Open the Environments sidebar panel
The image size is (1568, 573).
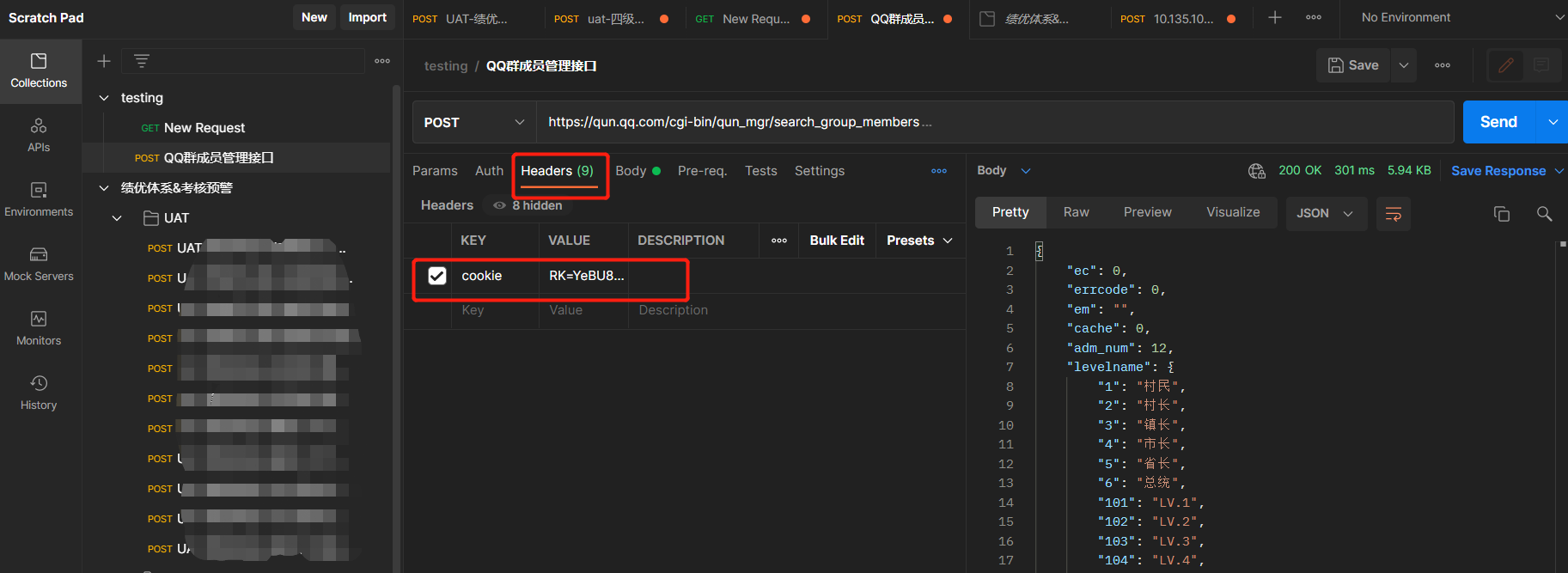(39, 200)
